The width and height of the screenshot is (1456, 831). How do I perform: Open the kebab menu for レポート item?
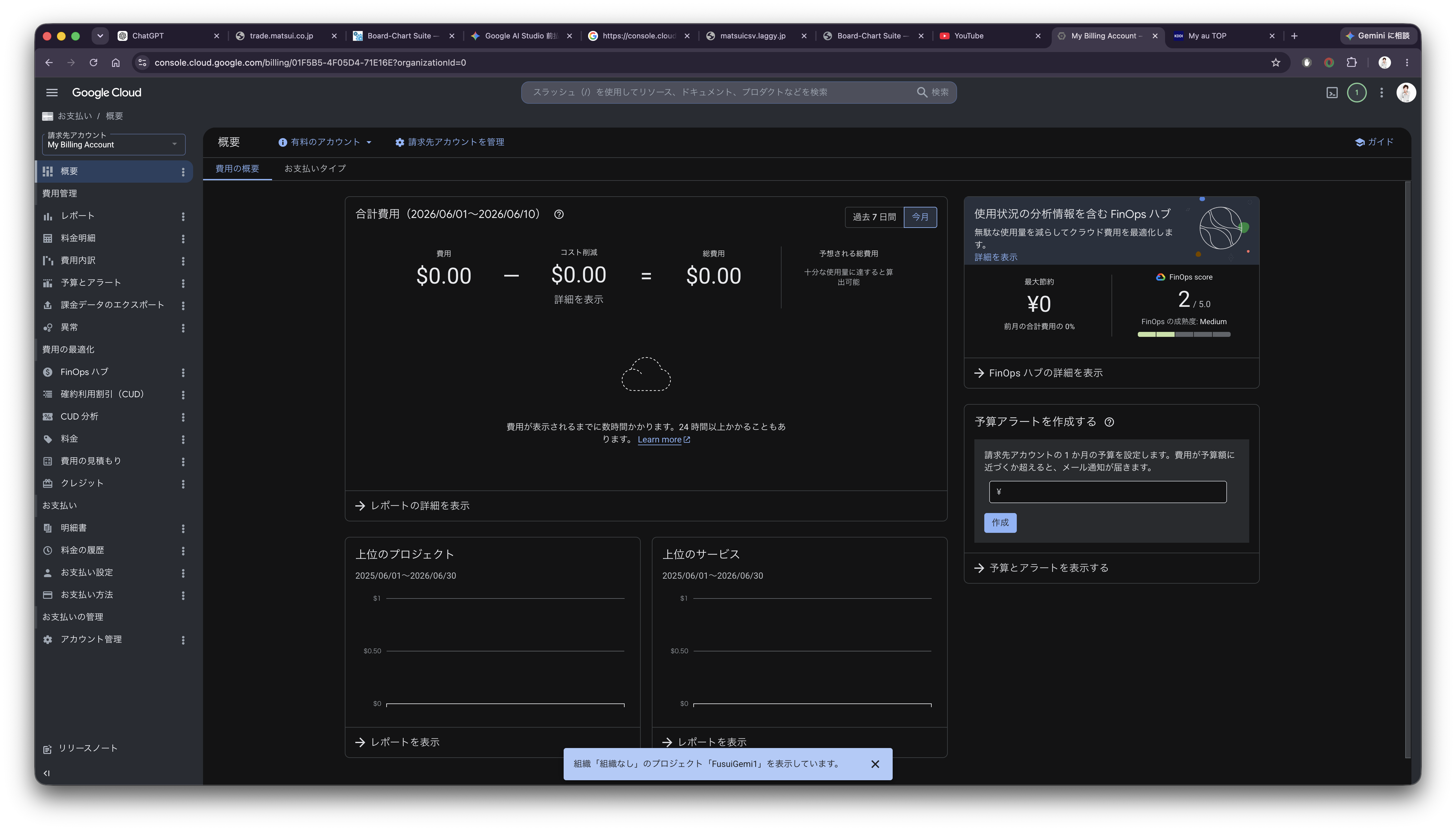point(183,216)
